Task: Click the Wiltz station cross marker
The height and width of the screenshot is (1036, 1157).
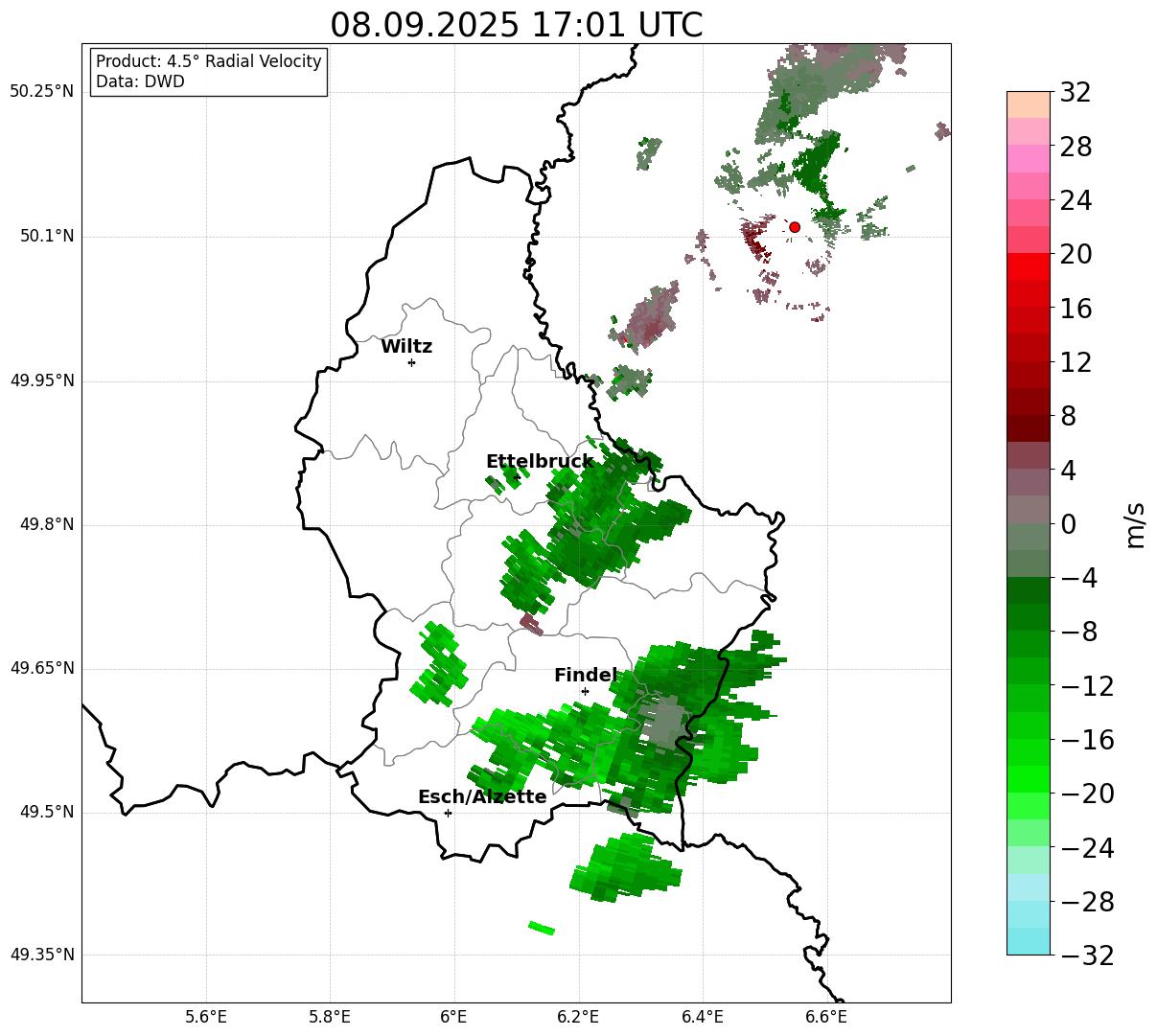Action: [411, 362]
